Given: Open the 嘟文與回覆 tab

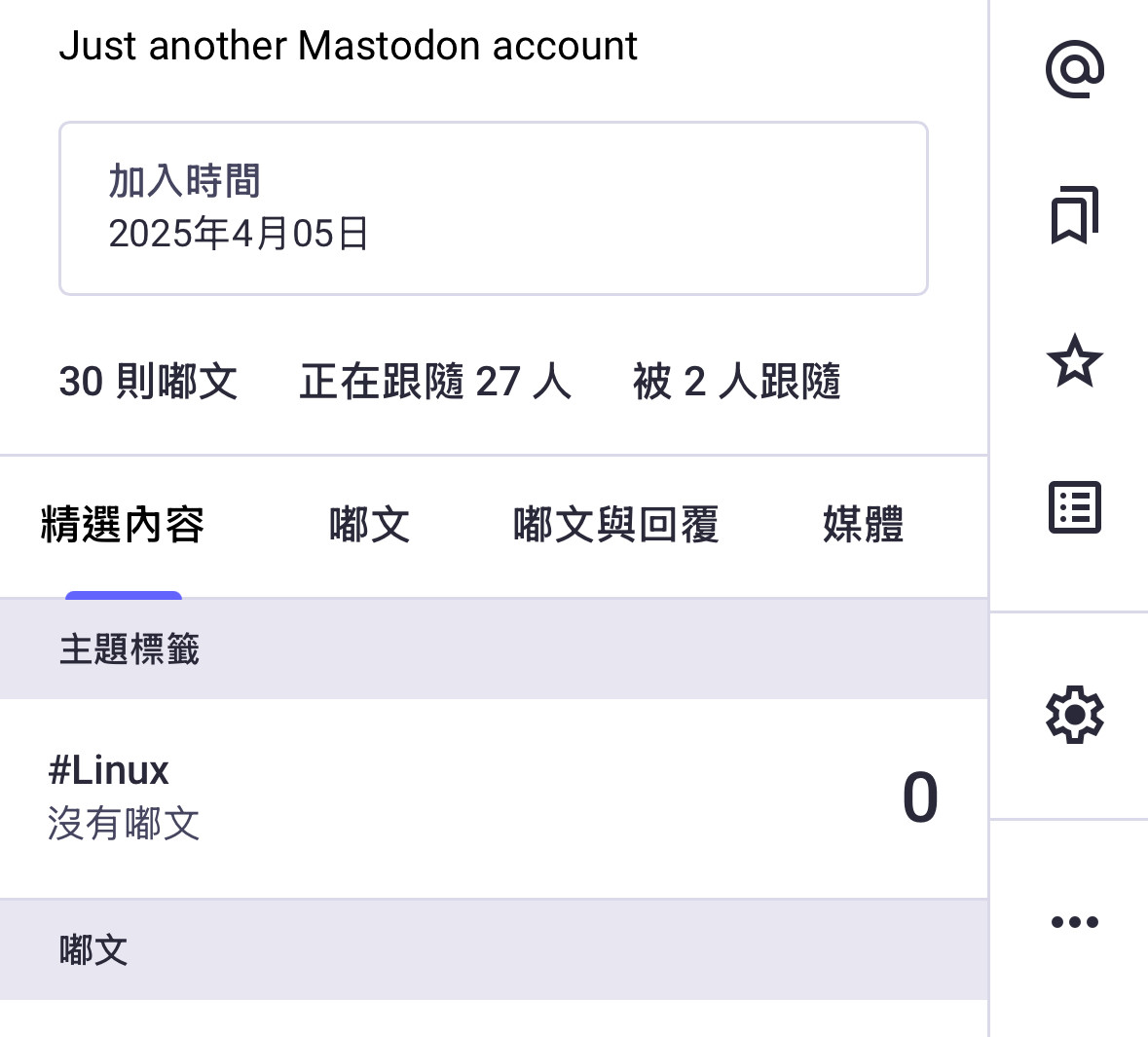Looking at the screenshot, I should tap(615, 526).
